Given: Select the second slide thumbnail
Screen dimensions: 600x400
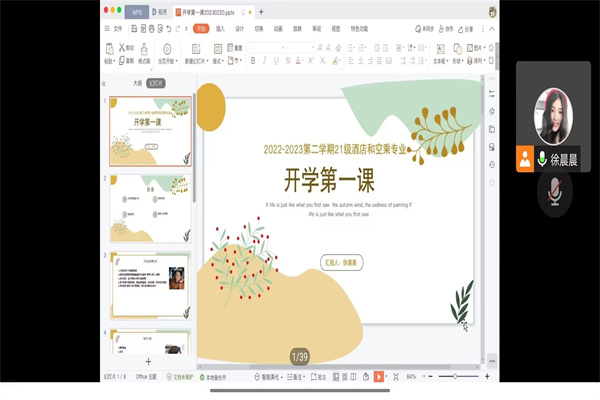Looking at the screenshot, I should 150,208.
